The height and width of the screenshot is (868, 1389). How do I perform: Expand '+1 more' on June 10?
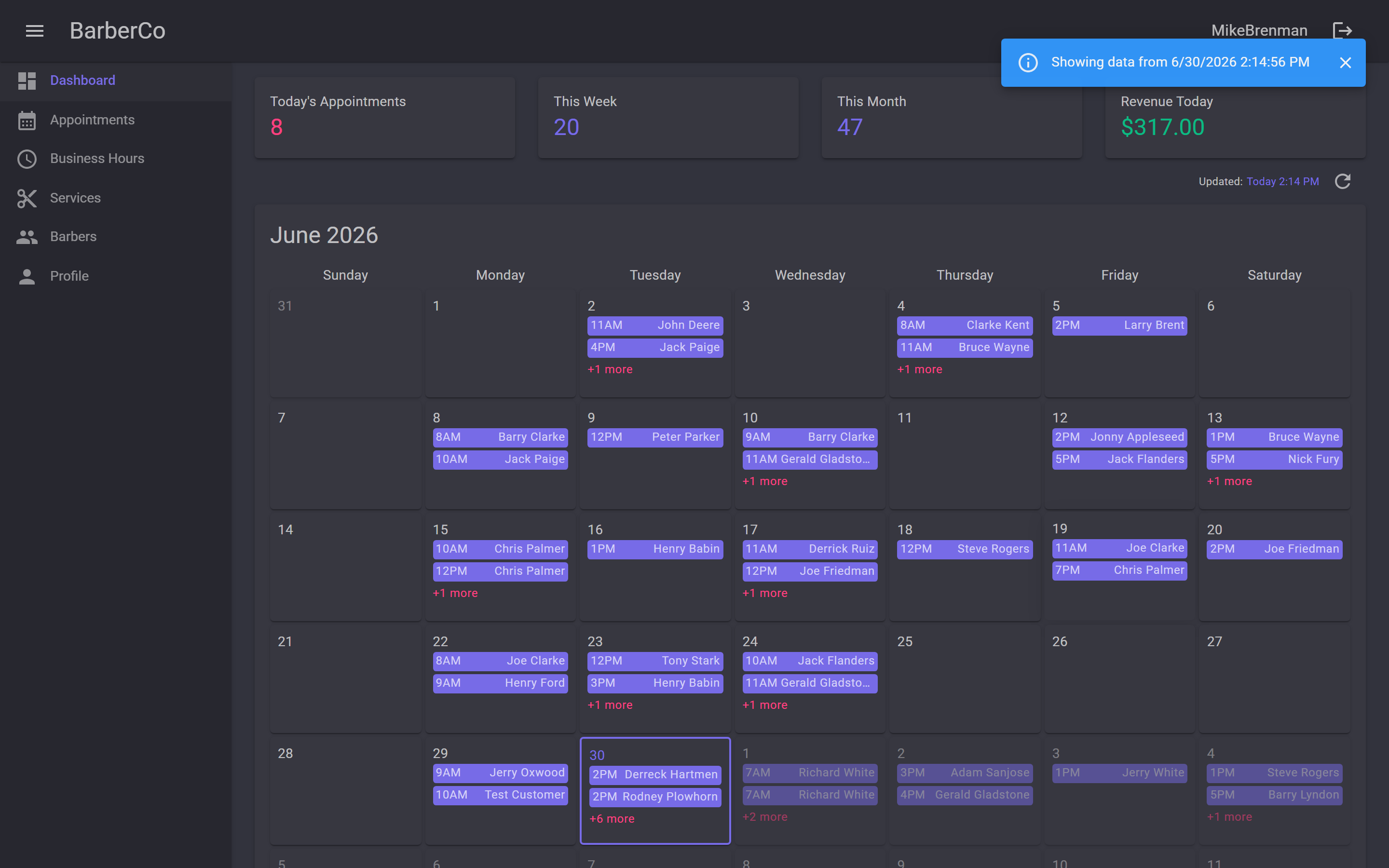pyautogui.click(x=764, y=482)
